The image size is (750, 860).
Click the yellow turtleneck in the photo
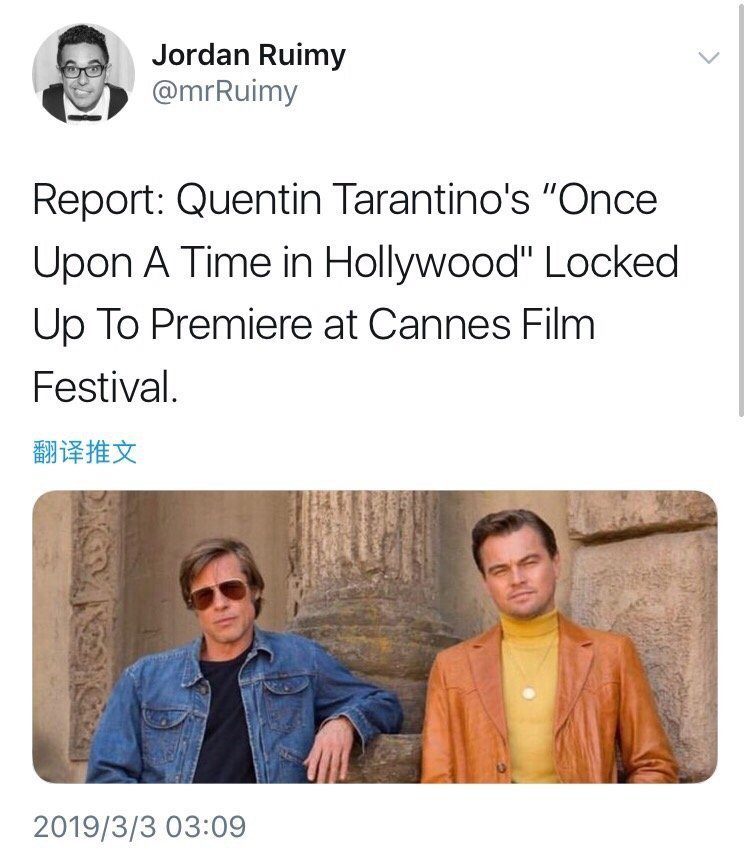(528, 690)
